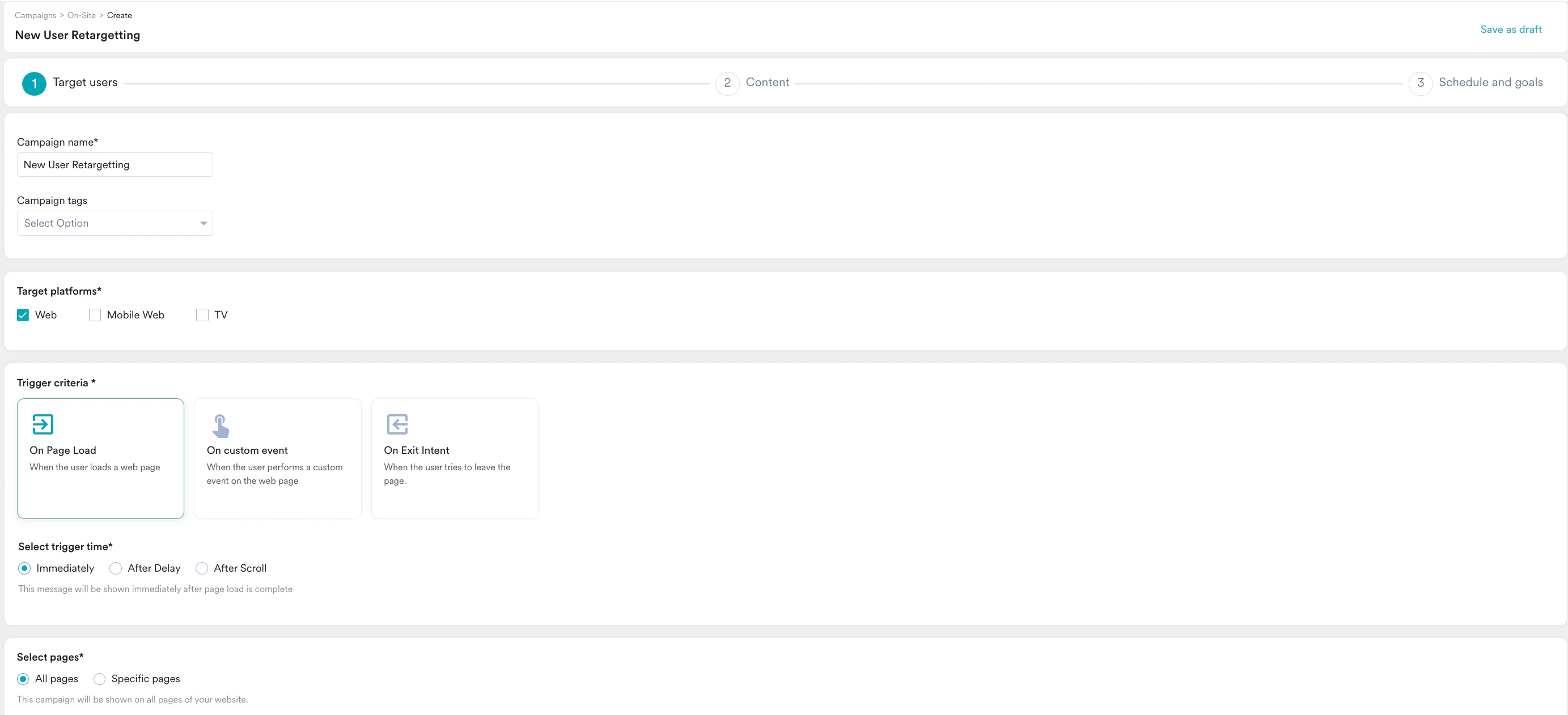Click step 1 circle for Target users

(x=34, y=83)
